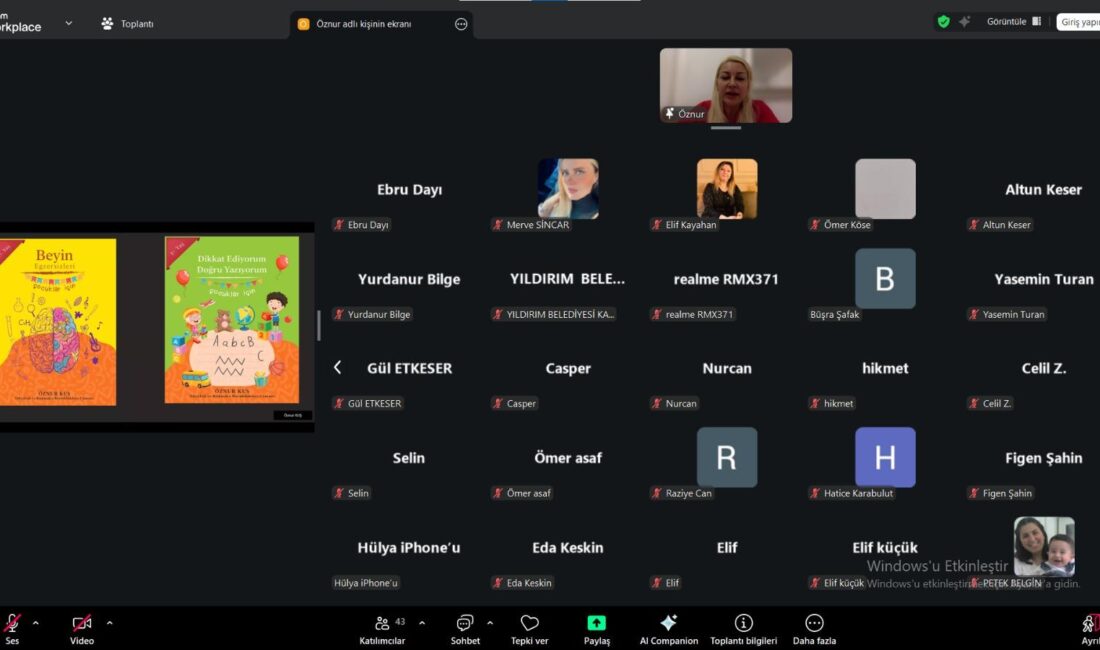Go to previous participants page with left arrow
The height and width of the screenshot is (650, 1100).
tap(338, 368)
